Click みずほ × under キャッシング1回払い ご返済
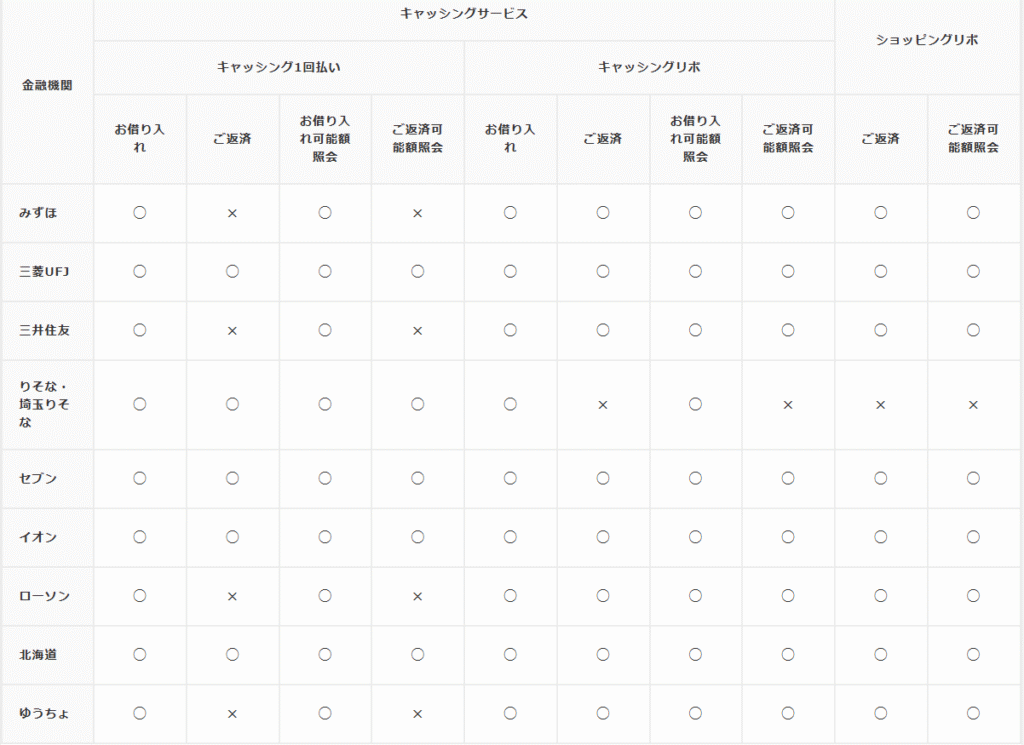 click(232, 214)
